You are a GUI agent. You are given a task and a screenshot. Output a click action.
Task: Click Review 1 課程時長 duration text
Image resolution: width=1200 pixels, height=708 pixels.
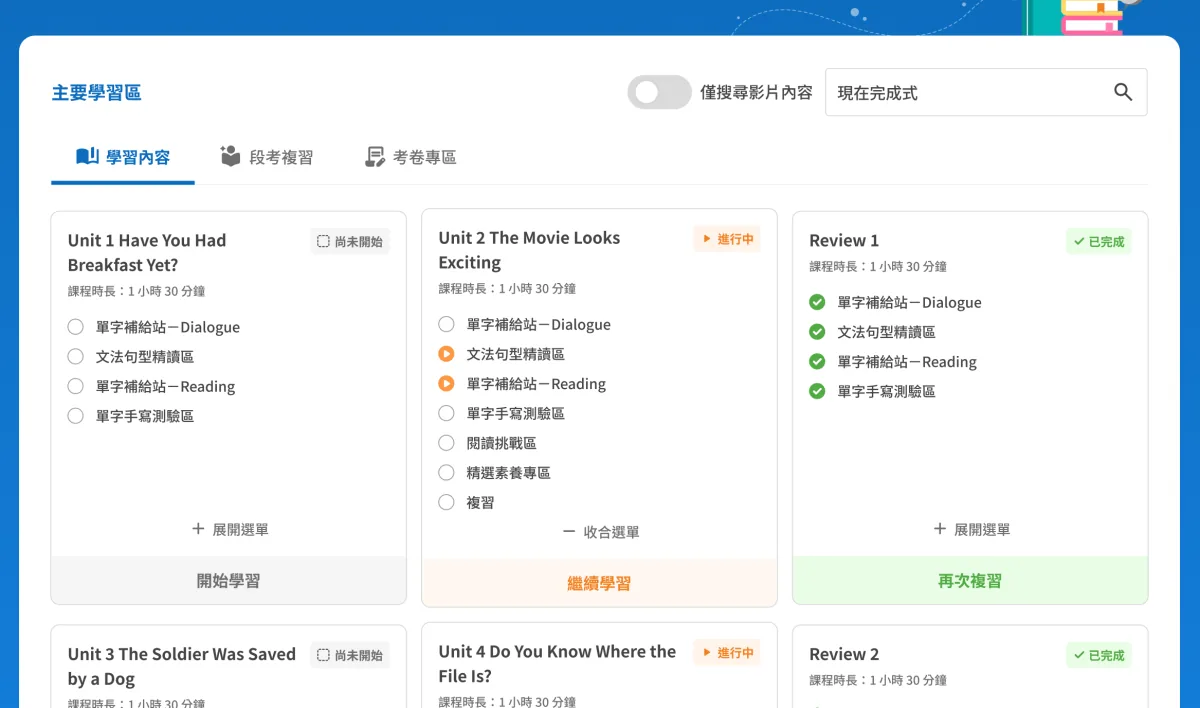877,267
